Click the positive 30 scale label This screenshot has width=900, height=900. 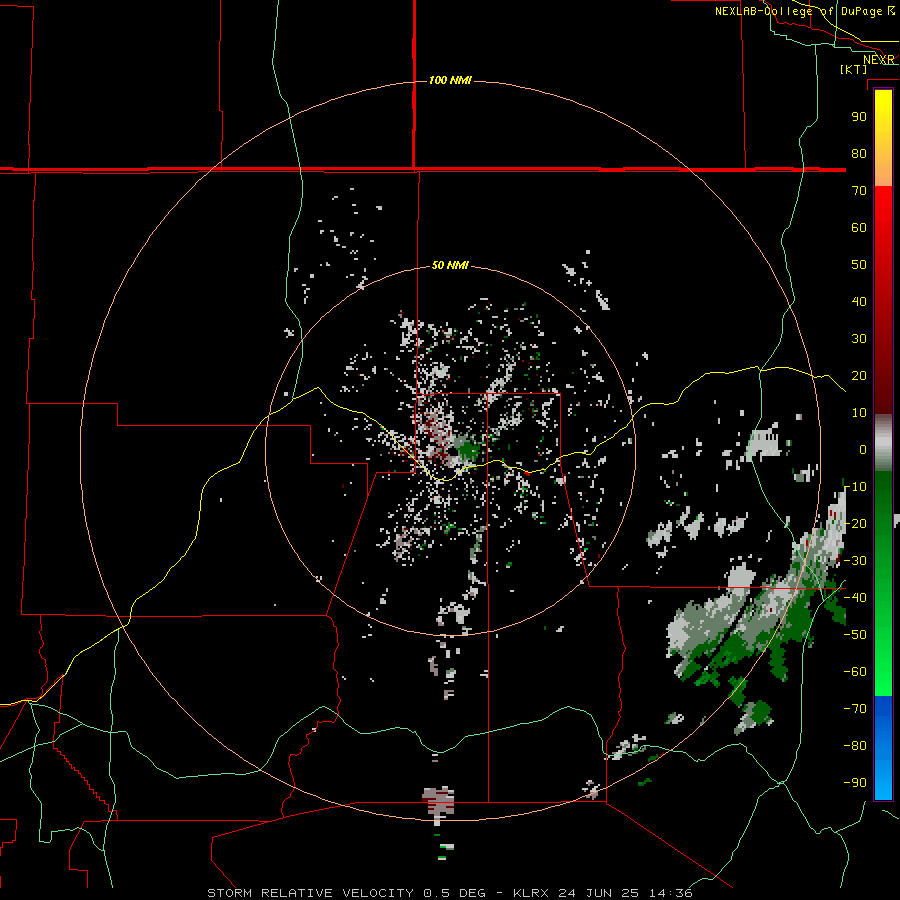coord(859,339)
